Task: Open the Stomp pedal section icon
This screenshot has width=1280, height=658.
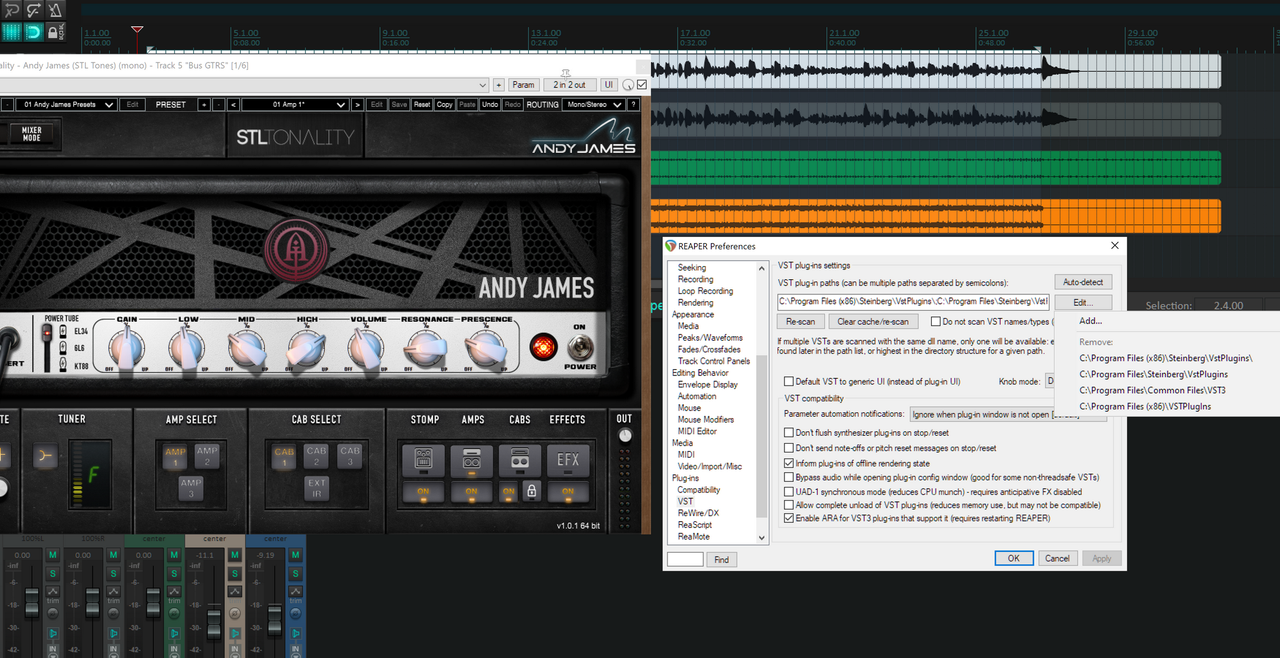Action: pos(422,461)
